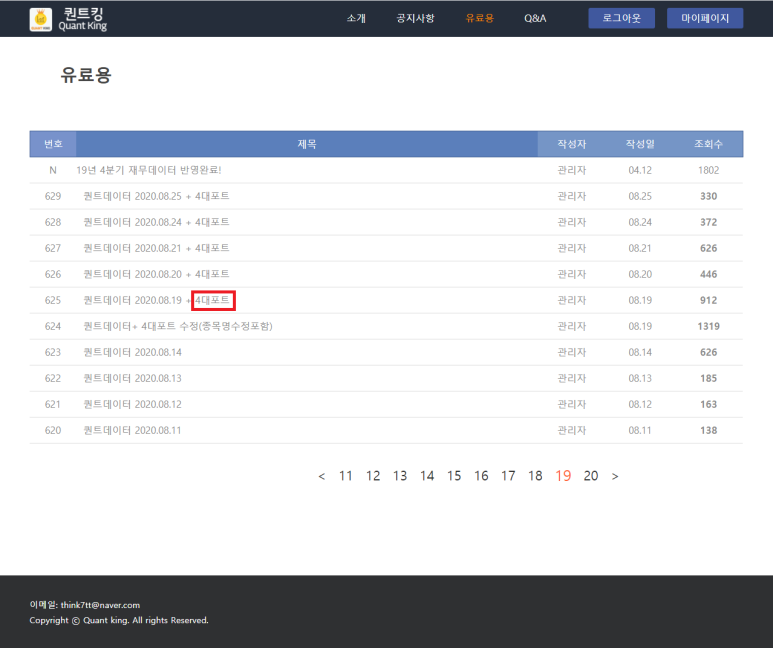This screenshot has width=773, height=648.
Task: Click the 작성자 column header
Action: 571,144
